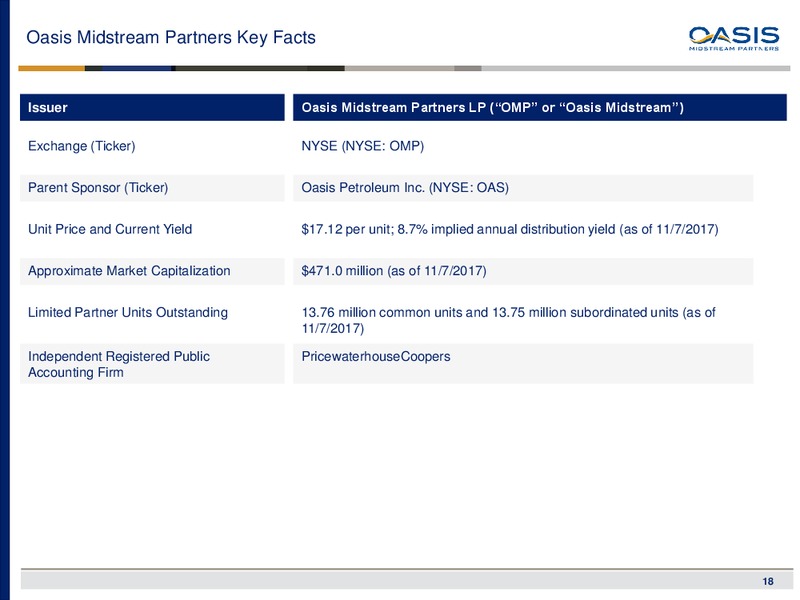800x600 pixels.
Task: Click the 'Issuer' header cell
Action: pyautogui.click(x=152, y=107)
